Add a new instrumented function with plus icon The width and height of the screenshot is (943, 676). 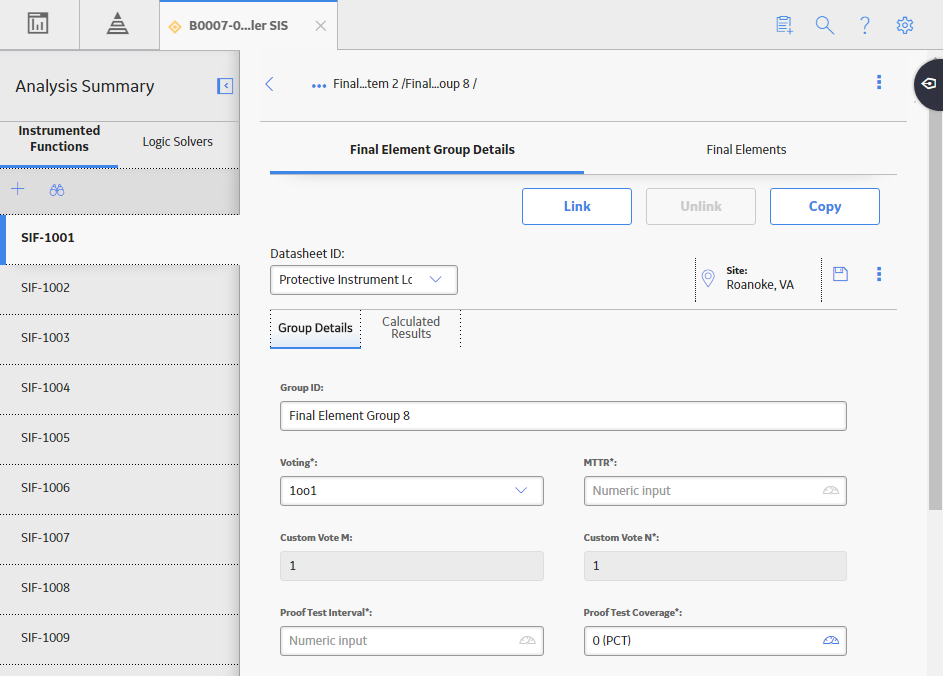[18, 189]
